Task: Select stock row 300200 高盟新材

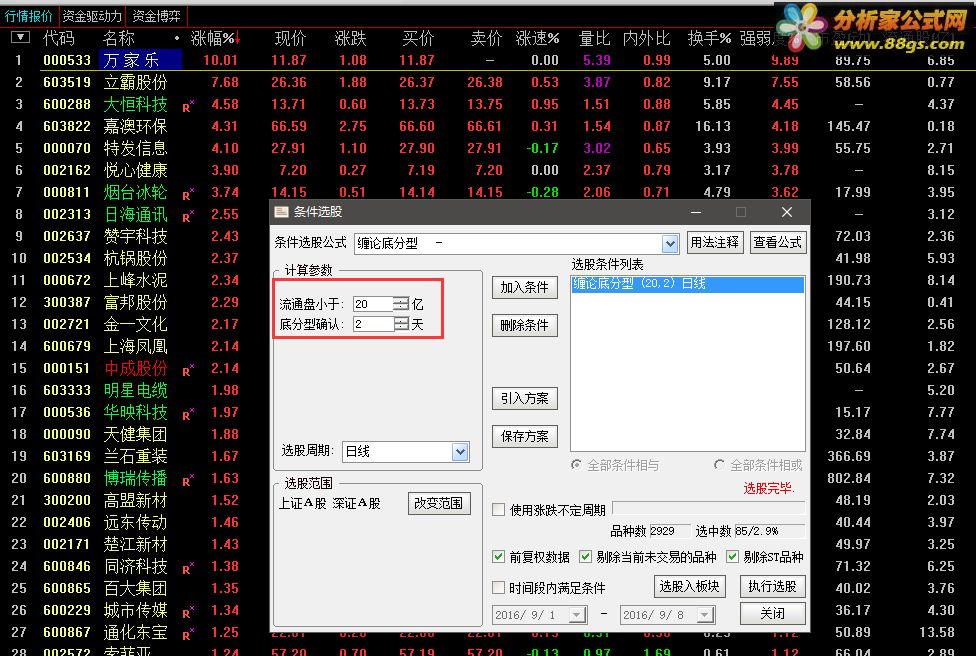Action: coord(134,500)
